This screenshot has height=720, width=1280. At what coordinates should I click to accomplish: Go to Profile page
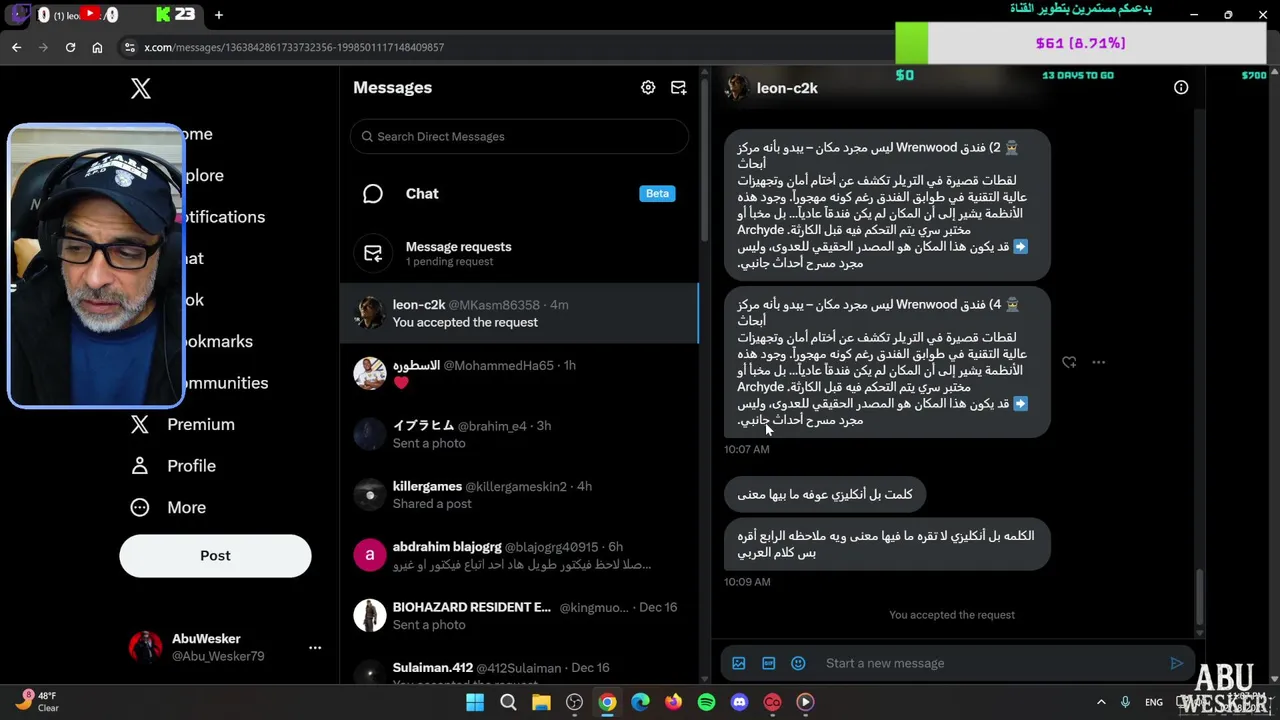(x=174, y=466)
